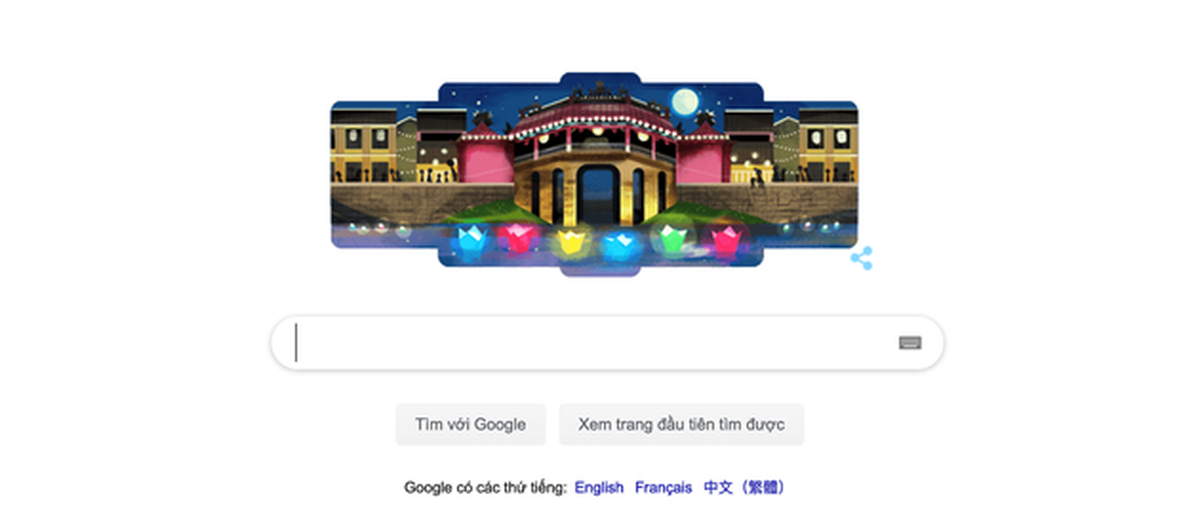Click the red lantern next to cyan lantern

pyautogui.click(x=517, y=237)
